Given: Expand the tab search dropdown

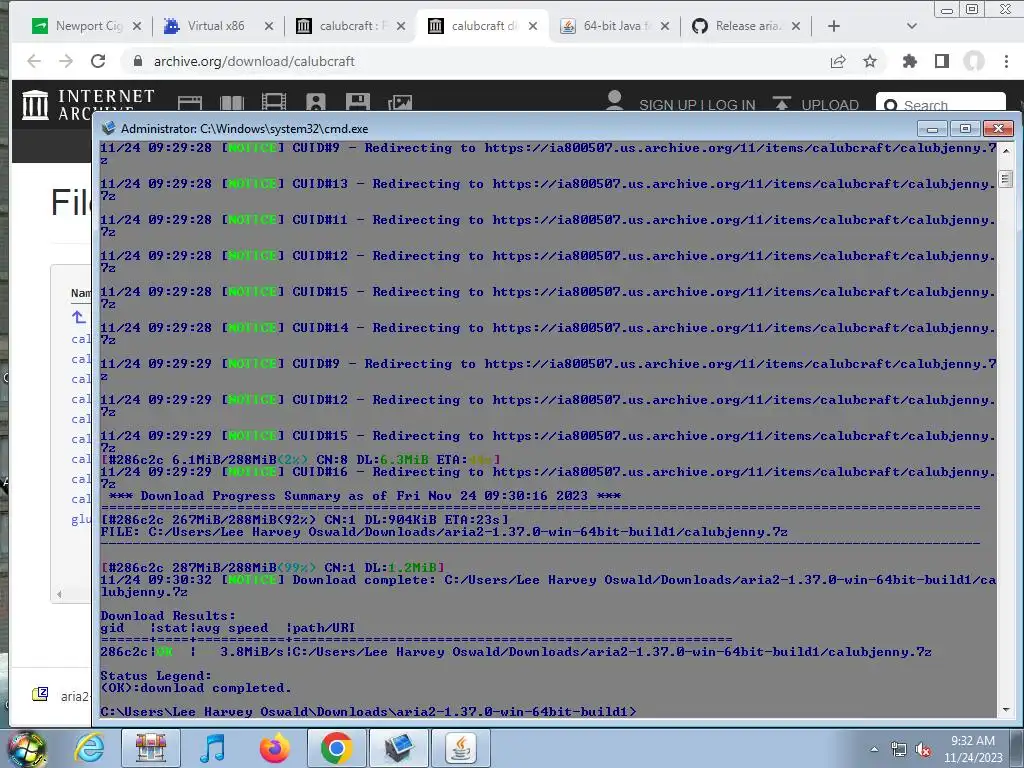Looking at the screenshot, I should (912, 26).
